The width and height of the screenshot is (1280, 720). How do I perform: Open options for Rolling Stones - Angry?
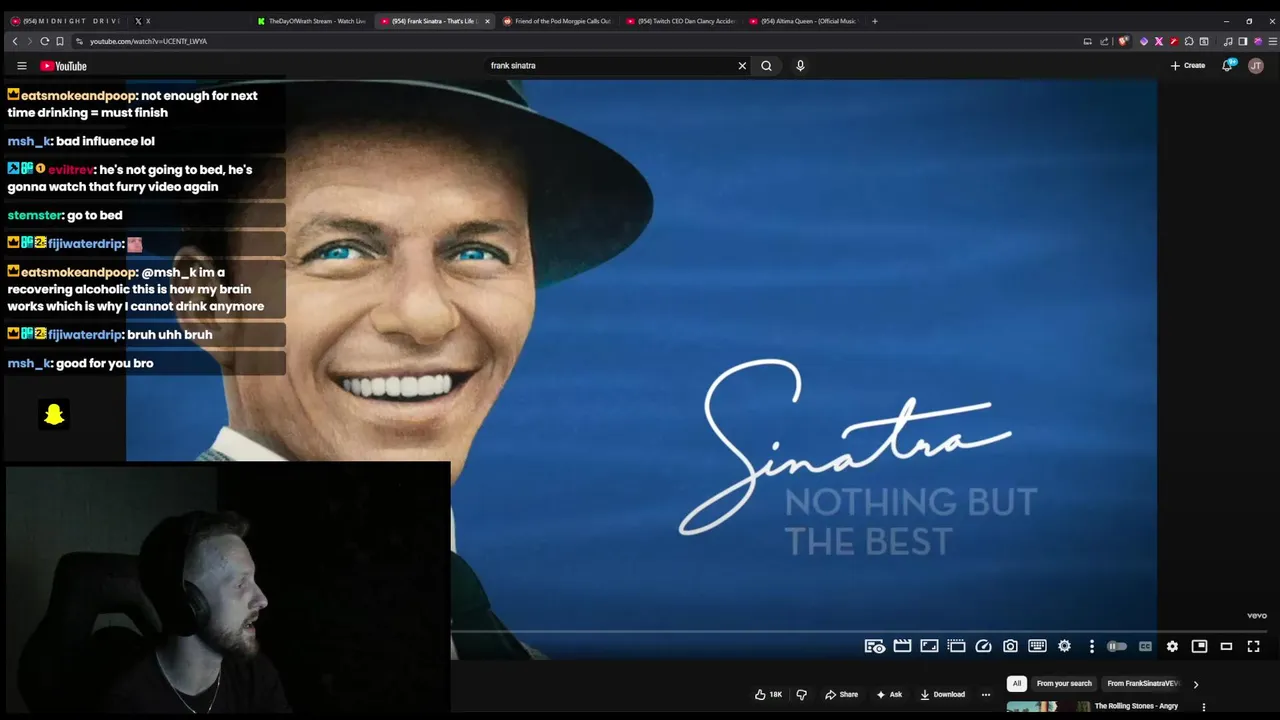pyautogui.click(x=1203, y=707)
